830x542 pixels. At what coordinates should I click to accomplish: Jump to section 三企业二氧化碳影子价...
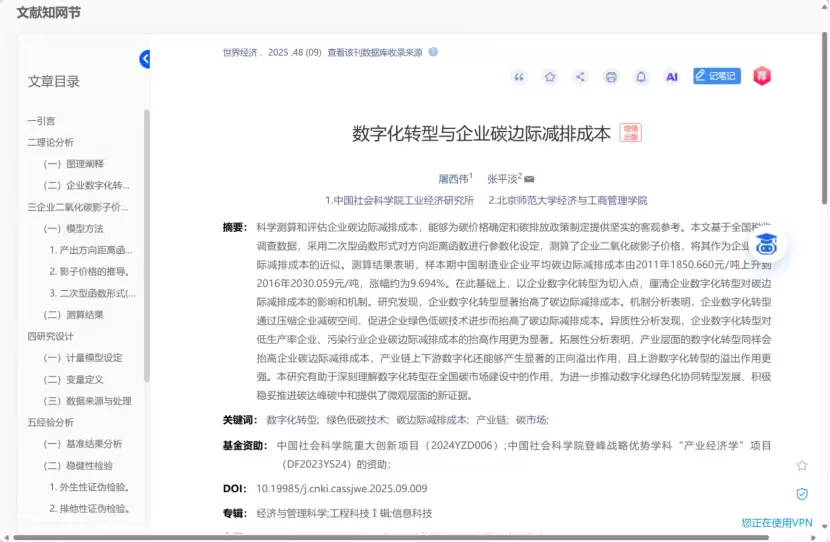click(78, 207)
